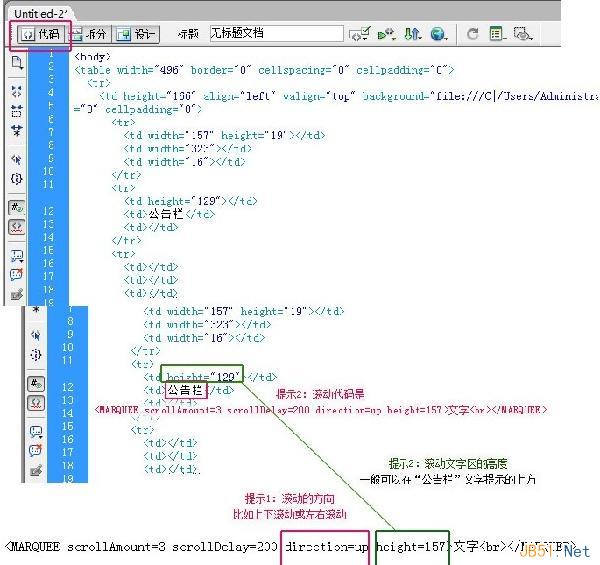Image resolution: width=600 pixels, height=565 pixels.
Task: Select the Untitled-2 document tab
Action: pyautogui.click(x=40, y=14)
